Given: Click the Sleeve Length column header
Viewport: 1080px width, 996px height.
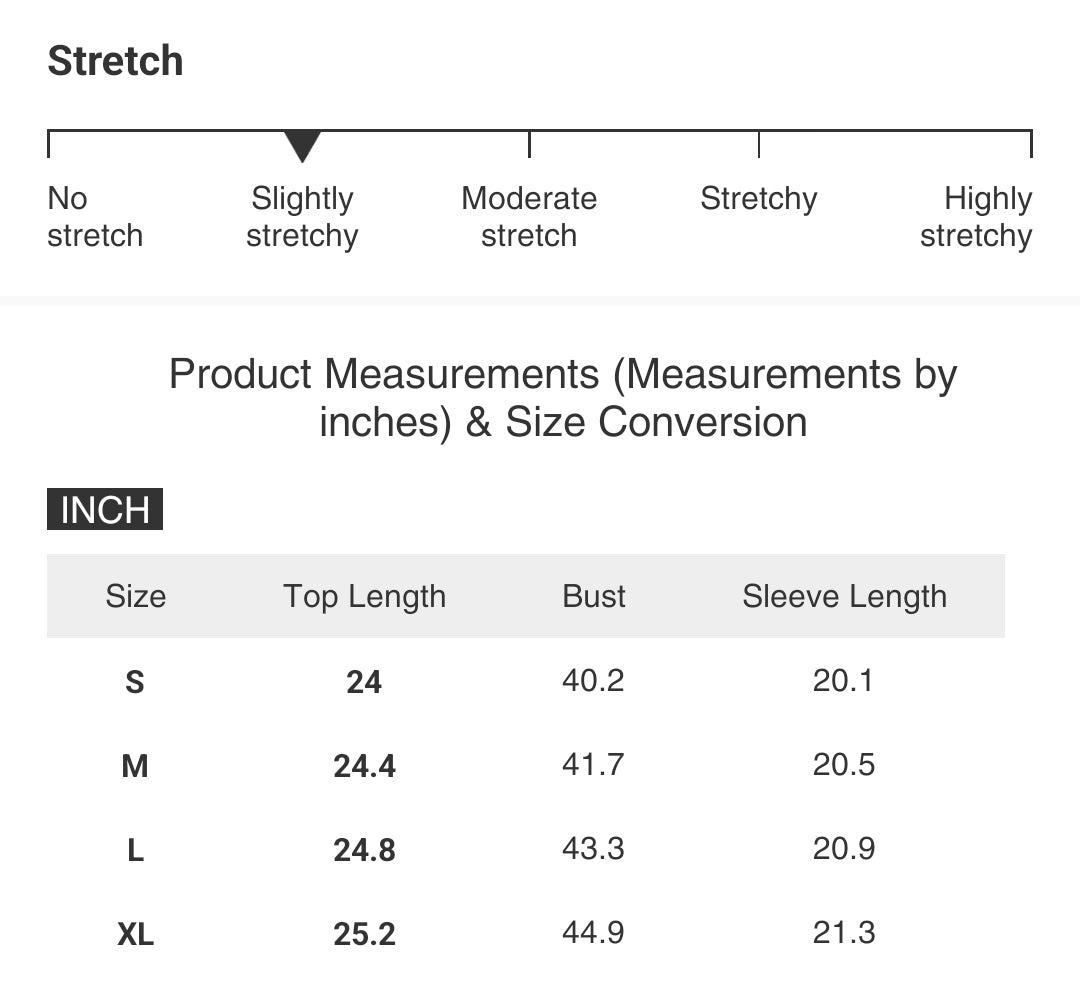Looking at the screenshot, I should click(x=844, y=596).
